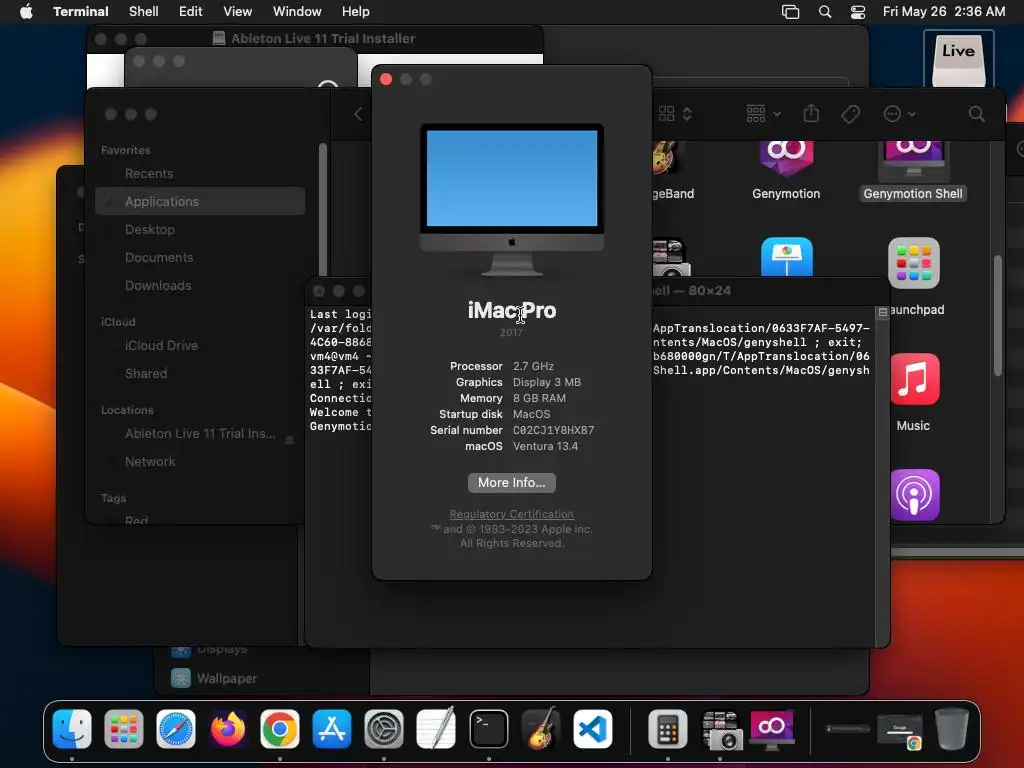Switch to Terminal in the Dock
The image size is (1024, 768).
(x=488, y=728)
